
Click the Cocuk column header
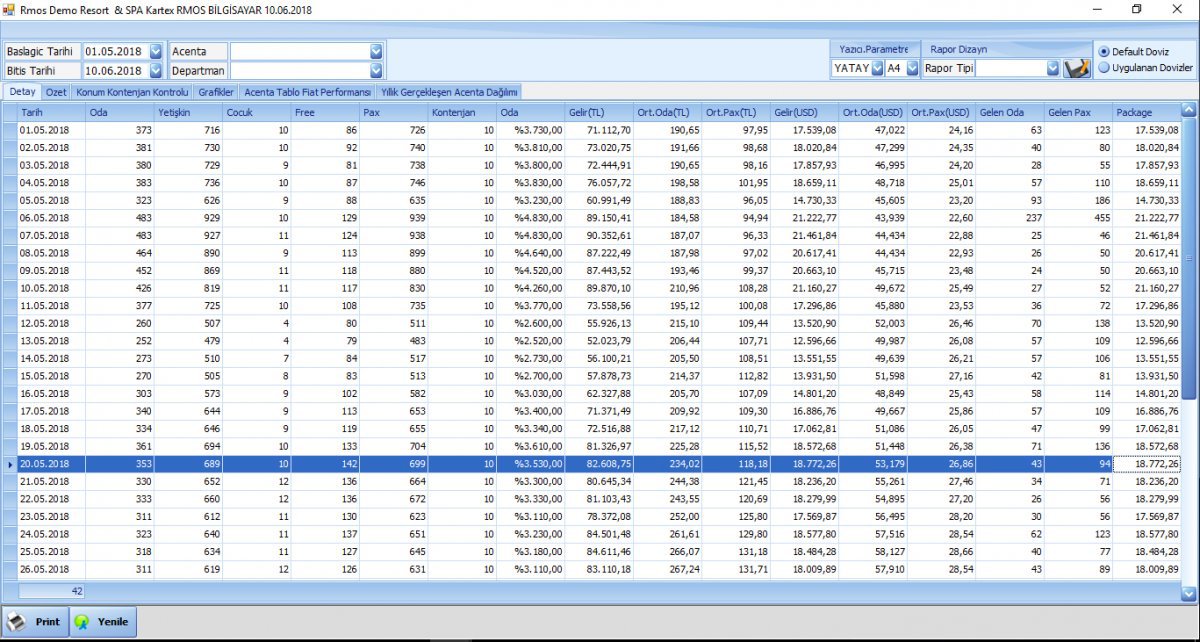257,112
